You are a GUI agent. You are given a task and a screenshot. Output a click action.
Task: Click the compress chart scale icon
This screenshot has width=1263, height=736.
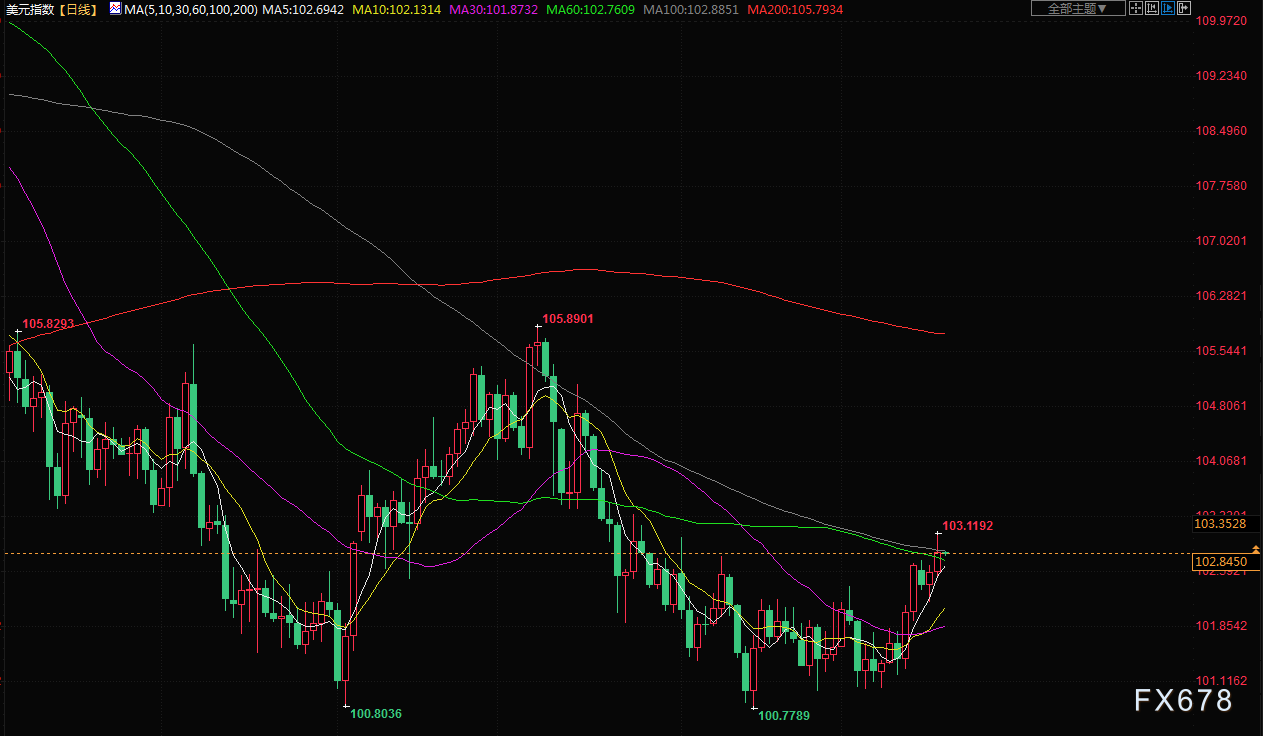click(x=1152, y=8)
